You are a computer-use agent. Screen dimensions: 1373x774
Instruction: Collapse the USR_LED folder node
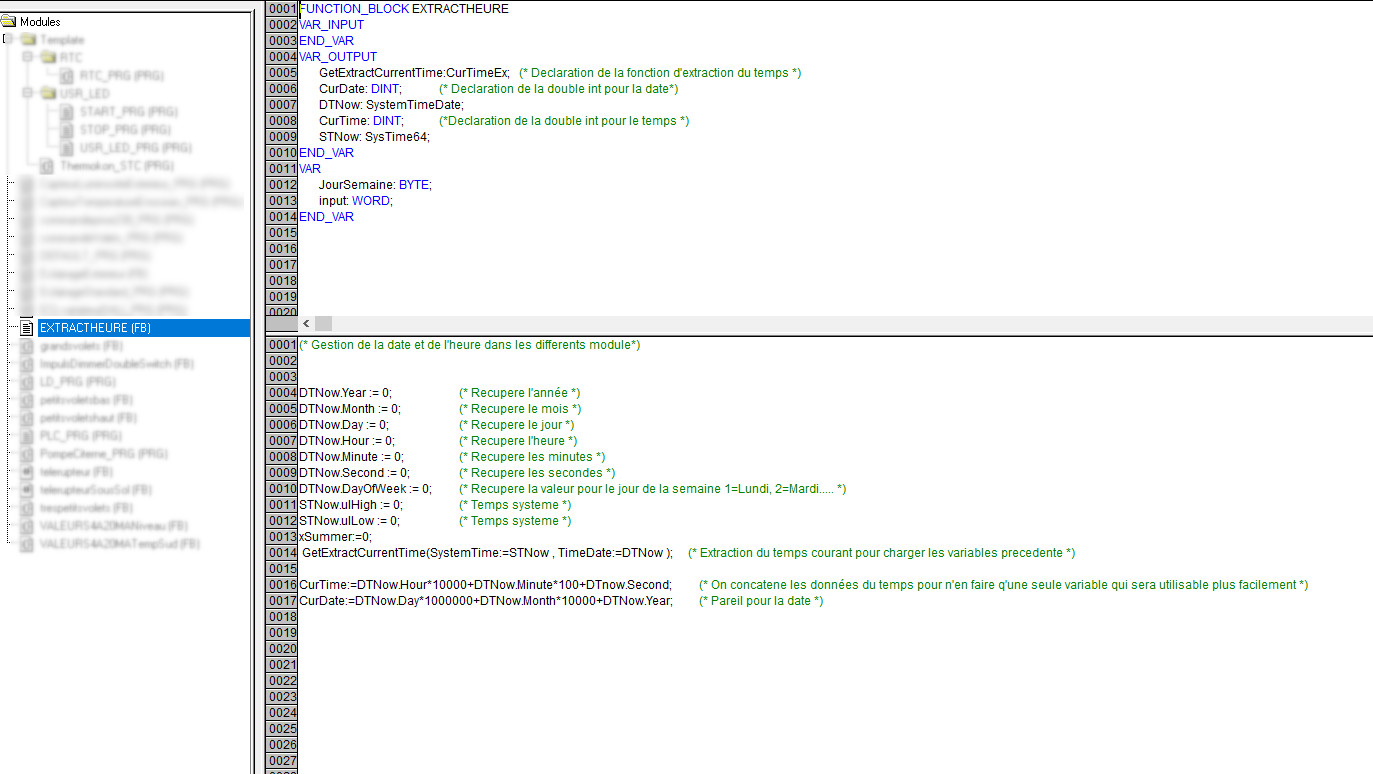(x=27, y=93)
